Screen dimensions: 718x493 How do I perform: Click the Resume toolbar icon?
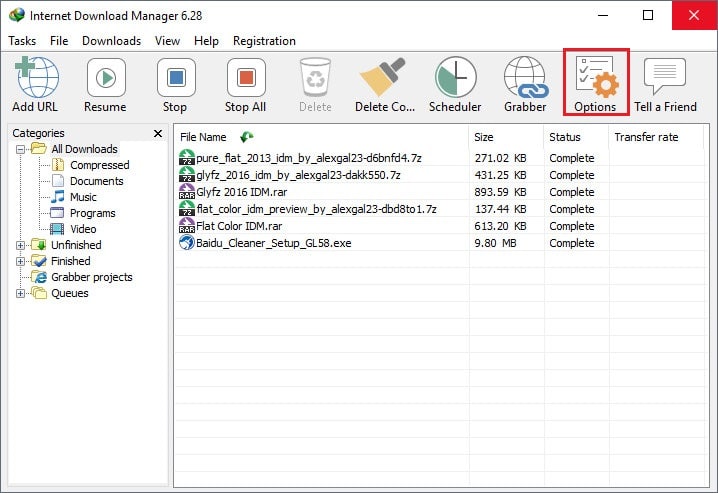pyautogui.click(x=106, y=77)
